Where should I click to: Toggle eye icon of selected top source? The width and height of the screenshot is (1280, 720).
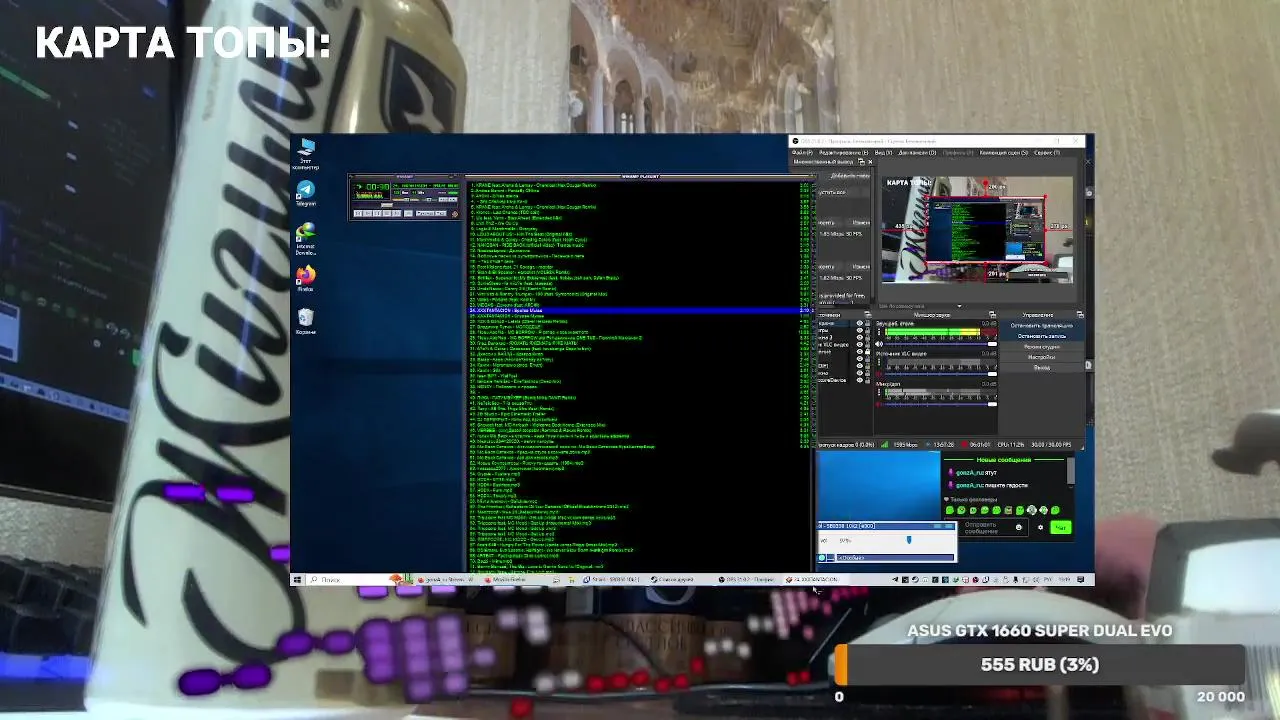pos(859,323)
